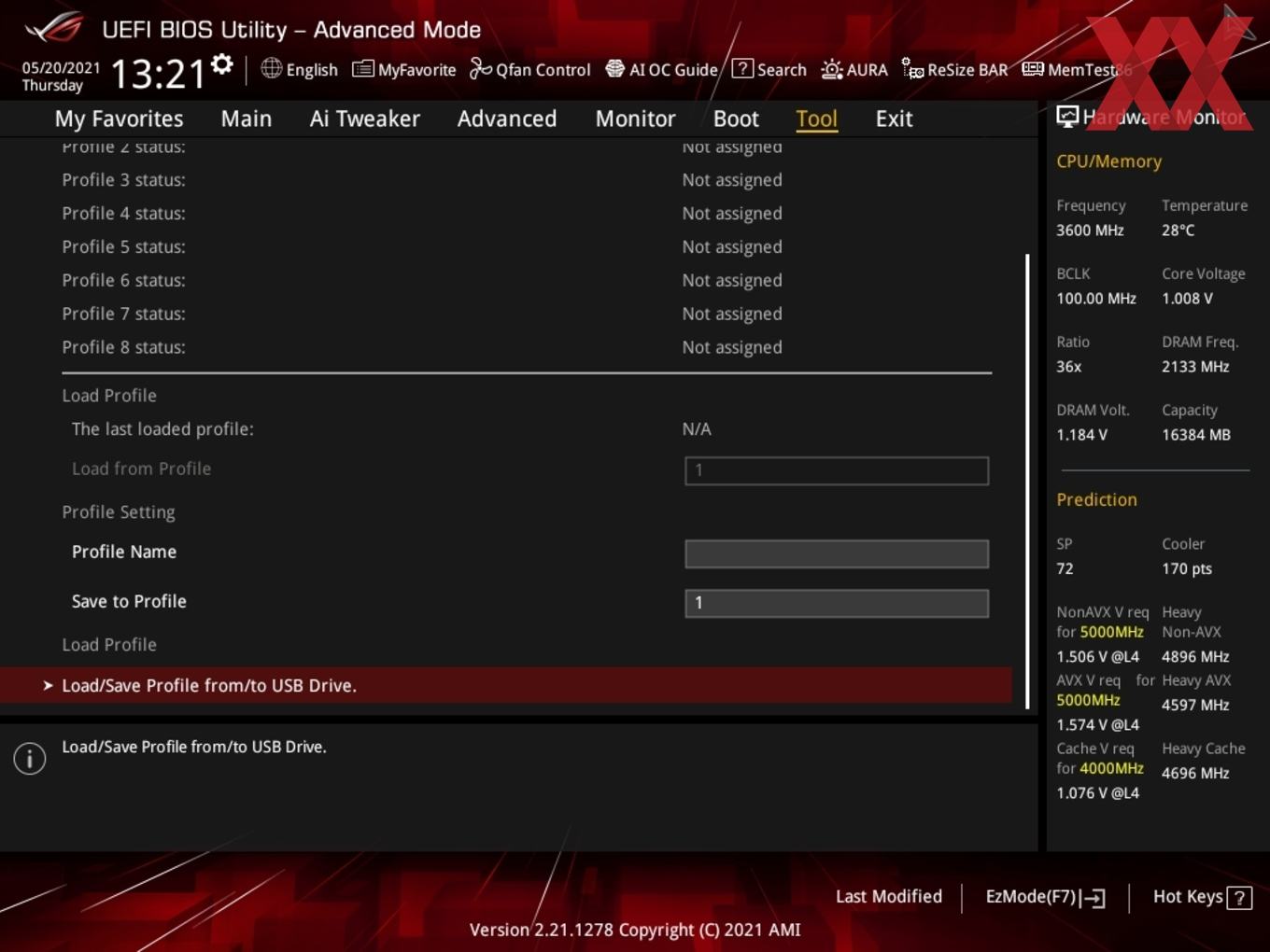Open the Exit tab

tap(894, 119)
